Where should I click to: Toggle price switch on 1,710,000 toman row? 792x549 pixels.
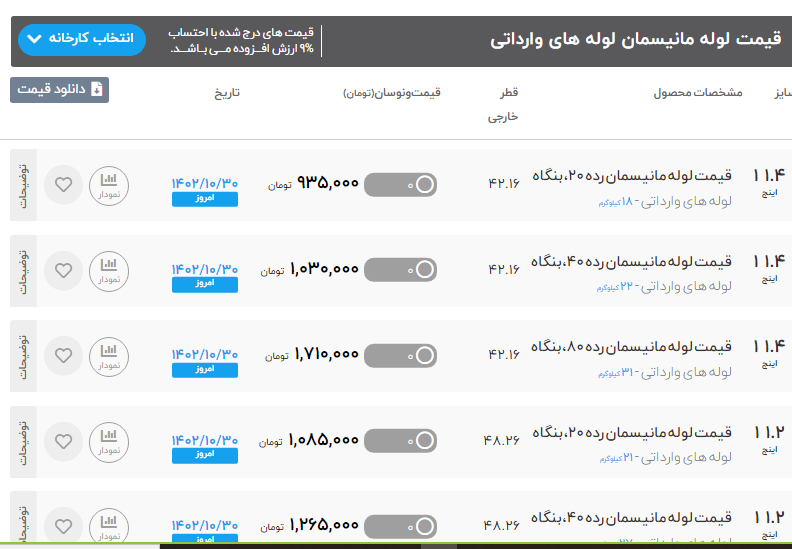click(400, 355)
